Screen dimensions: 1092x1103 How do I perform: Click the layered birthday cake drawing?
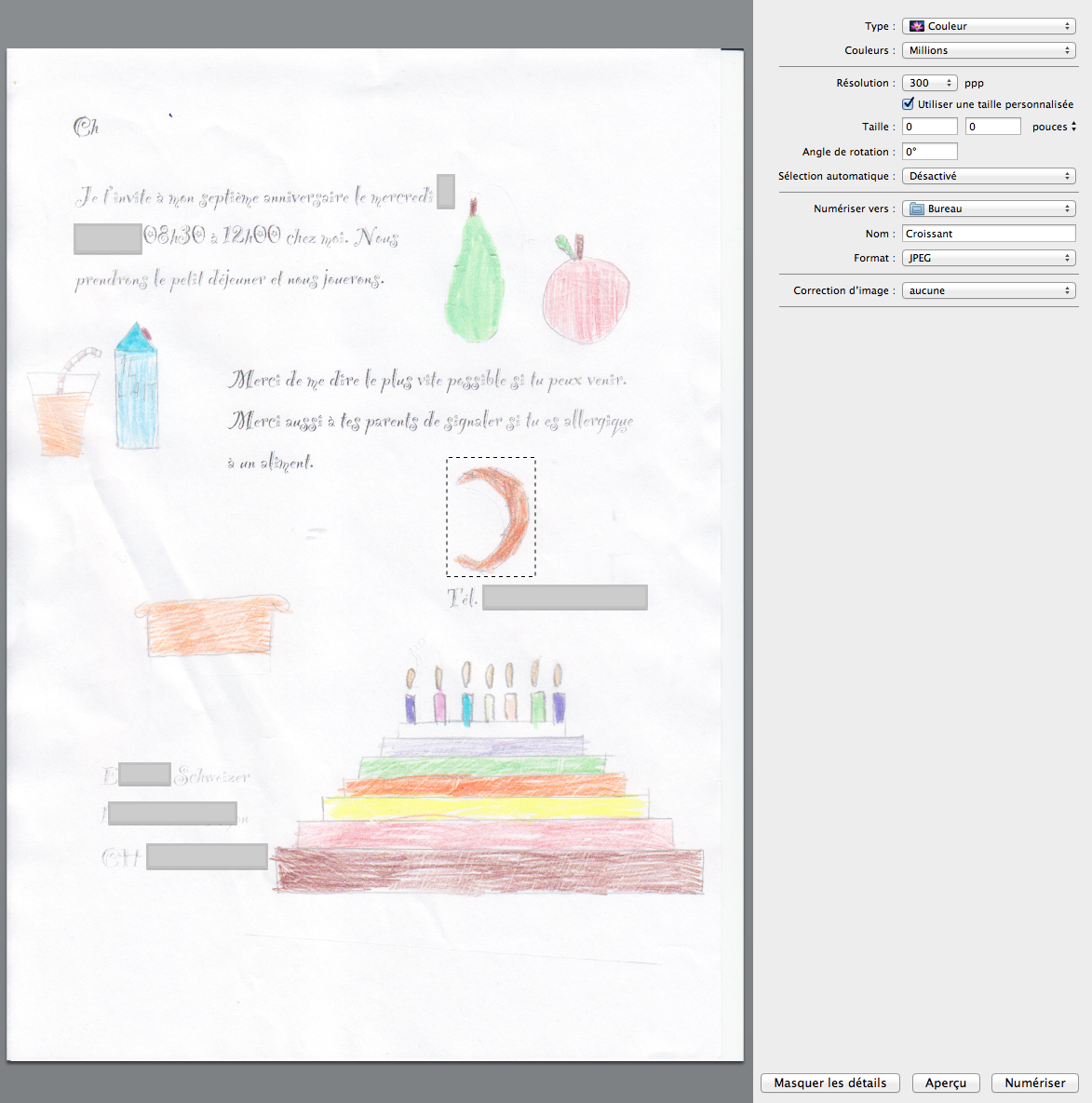point(489,819)
